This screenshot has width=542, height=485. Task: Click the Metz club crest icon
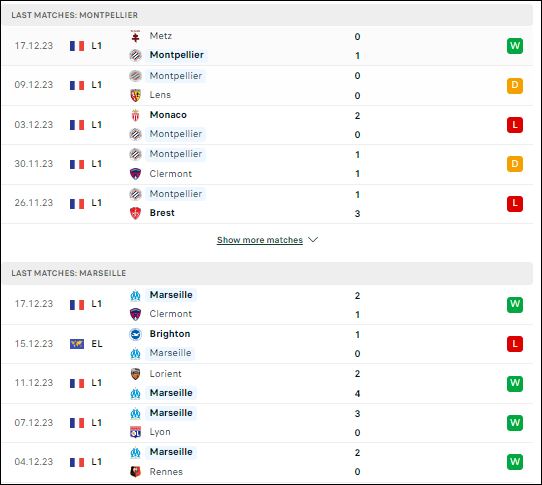pyautogui.click(x=136, y=36)
